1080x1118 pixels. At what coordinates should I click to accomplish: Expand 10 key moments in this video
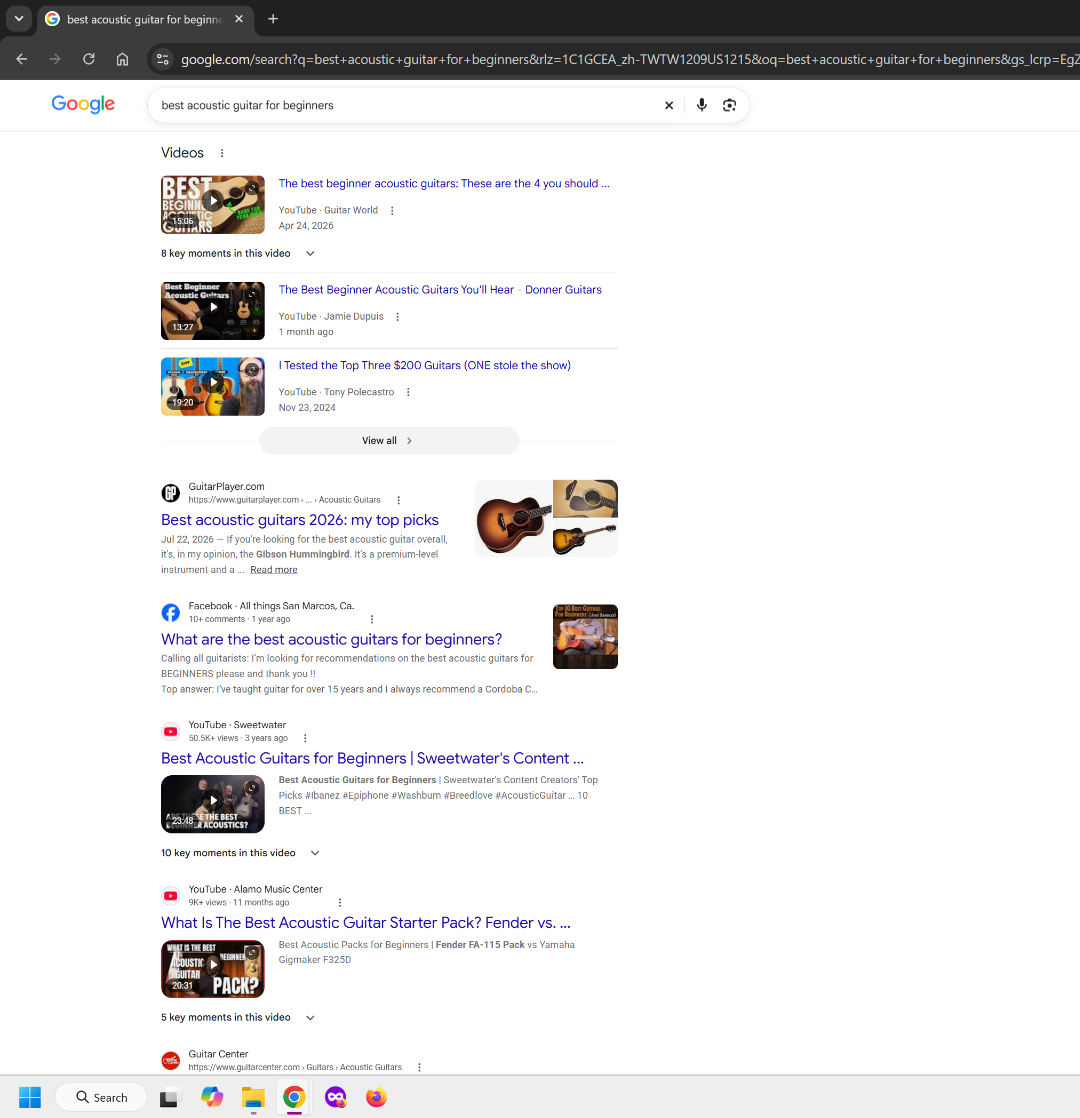click(x=240, y=853)
